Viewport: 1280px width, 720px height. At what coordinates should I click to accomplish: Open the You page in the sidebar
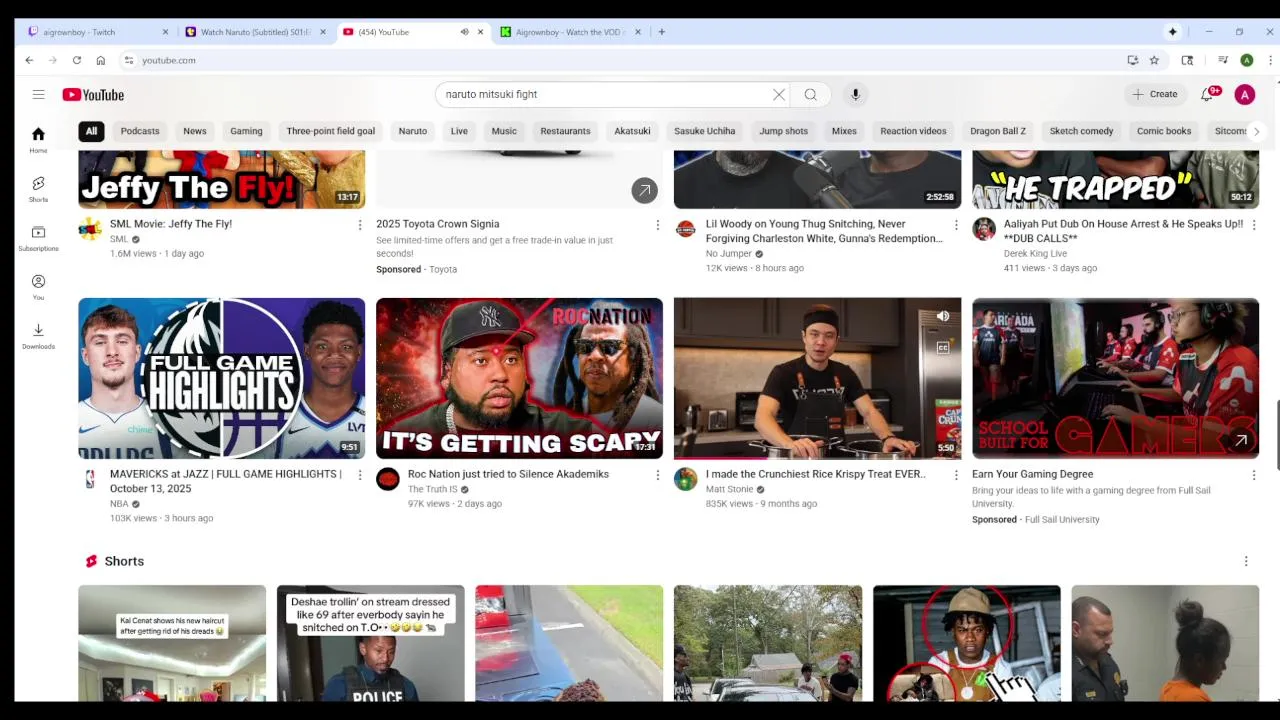click(38, 287)
